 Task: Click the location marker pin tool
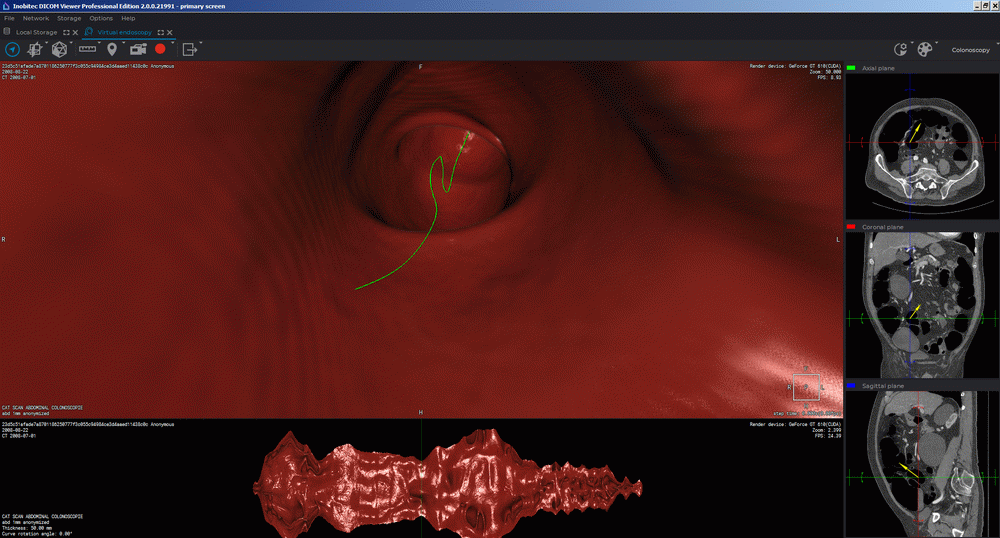(111, 48)
